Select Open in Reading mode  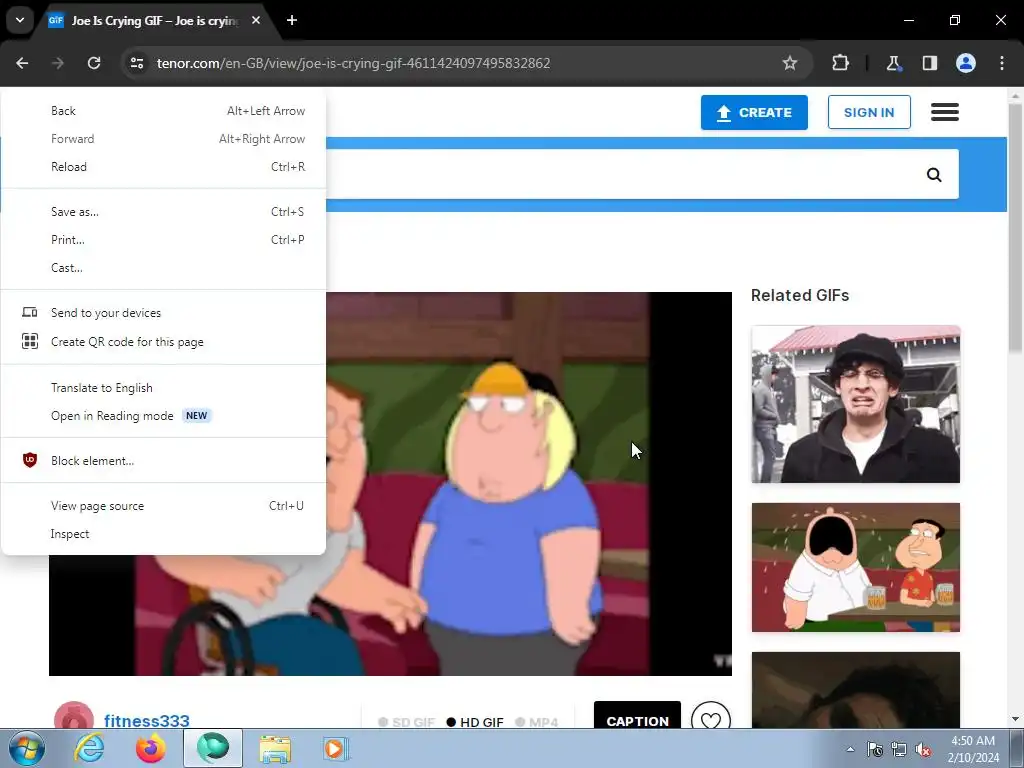(x=163, y=416)
